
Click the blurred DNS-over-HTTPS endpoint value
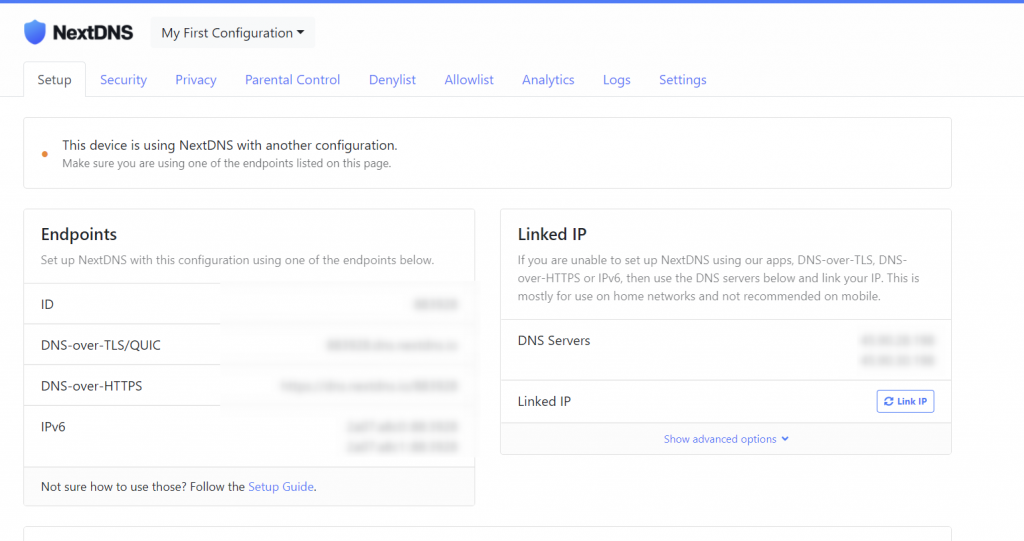(x=369, y=386)
